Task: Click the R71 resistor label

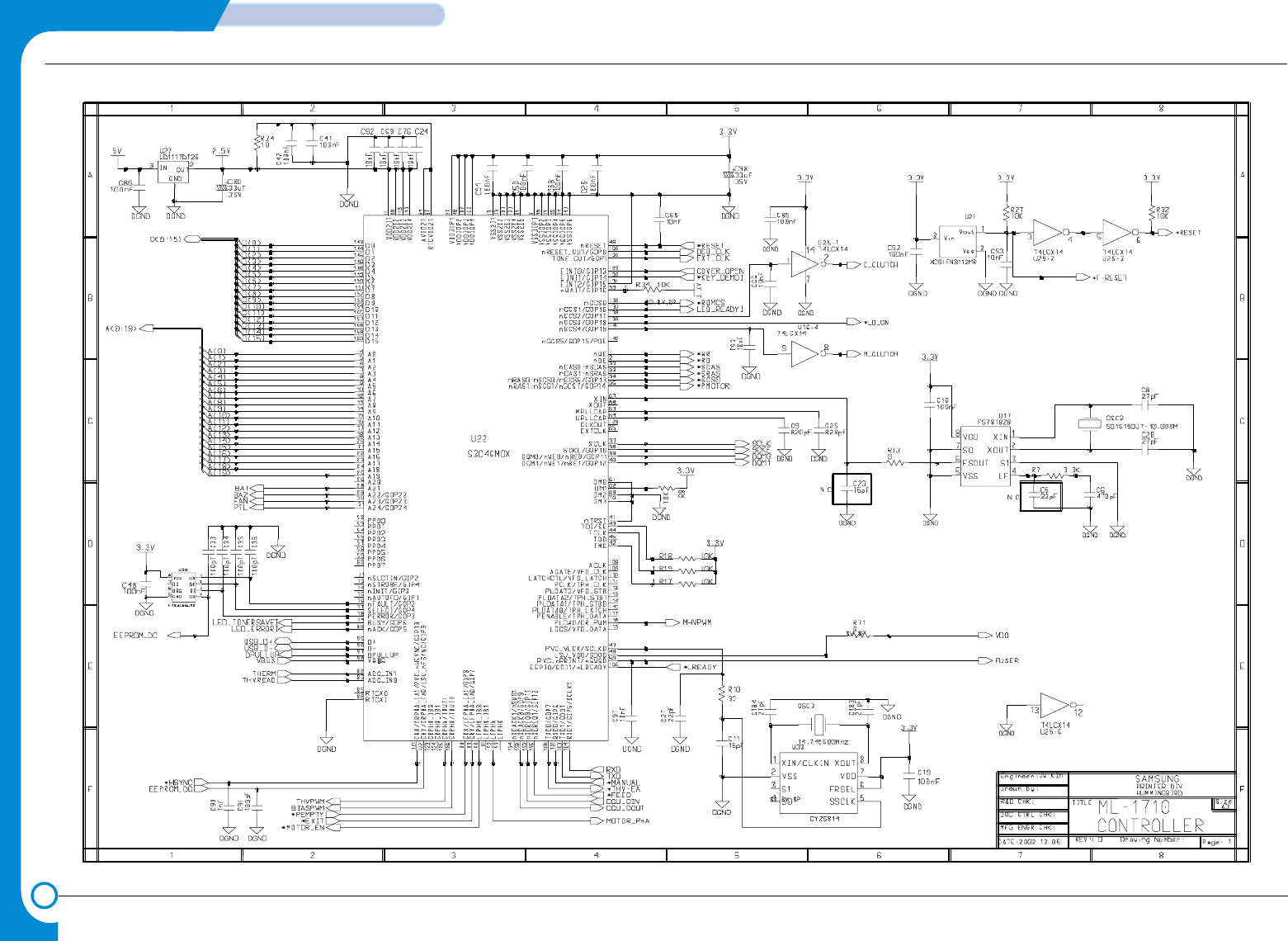Action: click(859, 623)
